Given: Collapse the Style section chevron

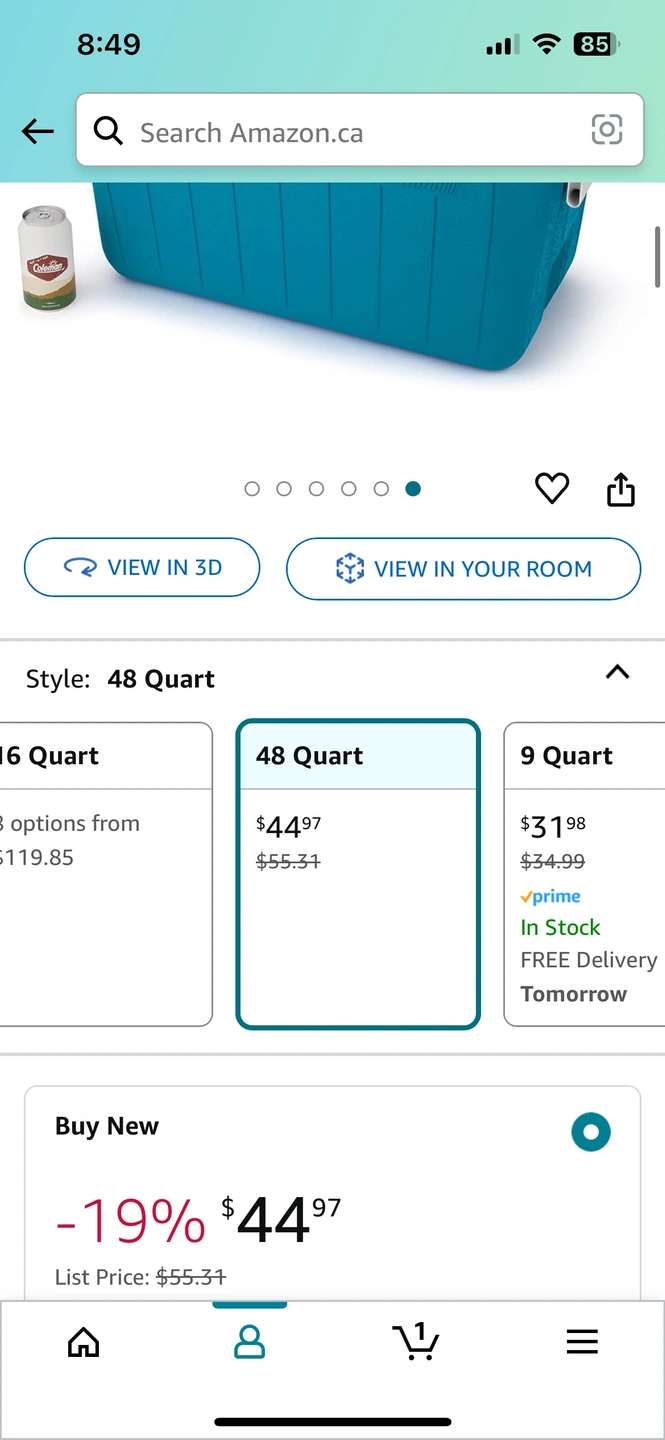Looking at the screenshot, I should click(x=618, y=673).
